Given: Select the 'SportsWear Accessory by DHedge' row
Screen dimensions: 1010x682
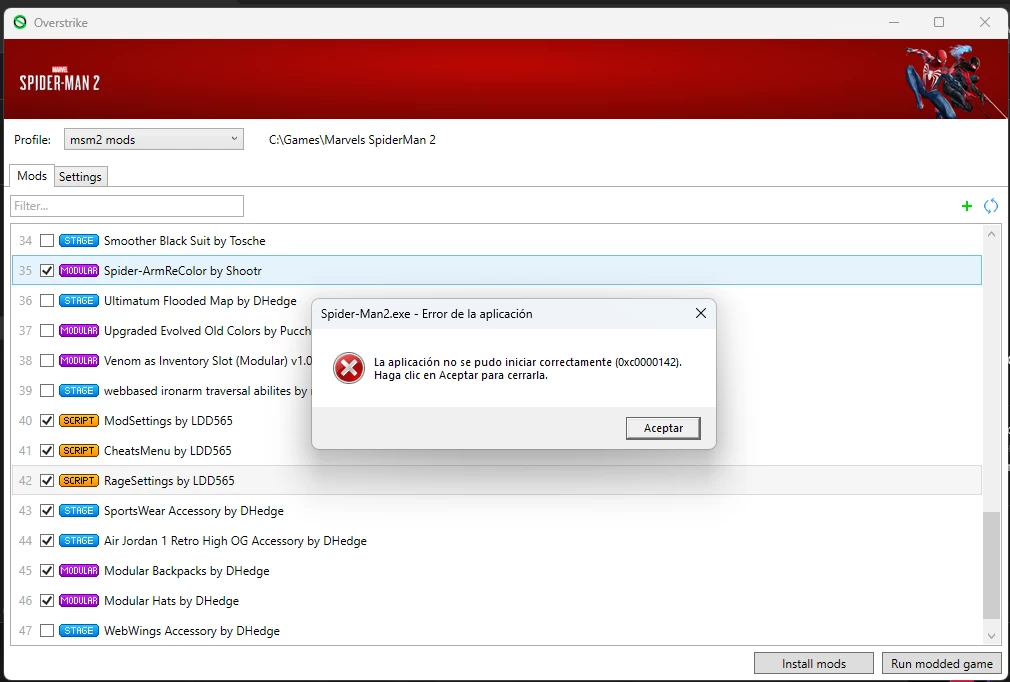Looking at the screenshot, I should click(x=497, y=511).
